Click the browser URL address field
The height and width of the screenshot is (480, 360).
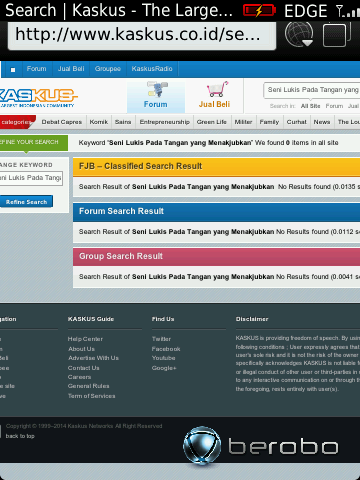pos(142,35)
